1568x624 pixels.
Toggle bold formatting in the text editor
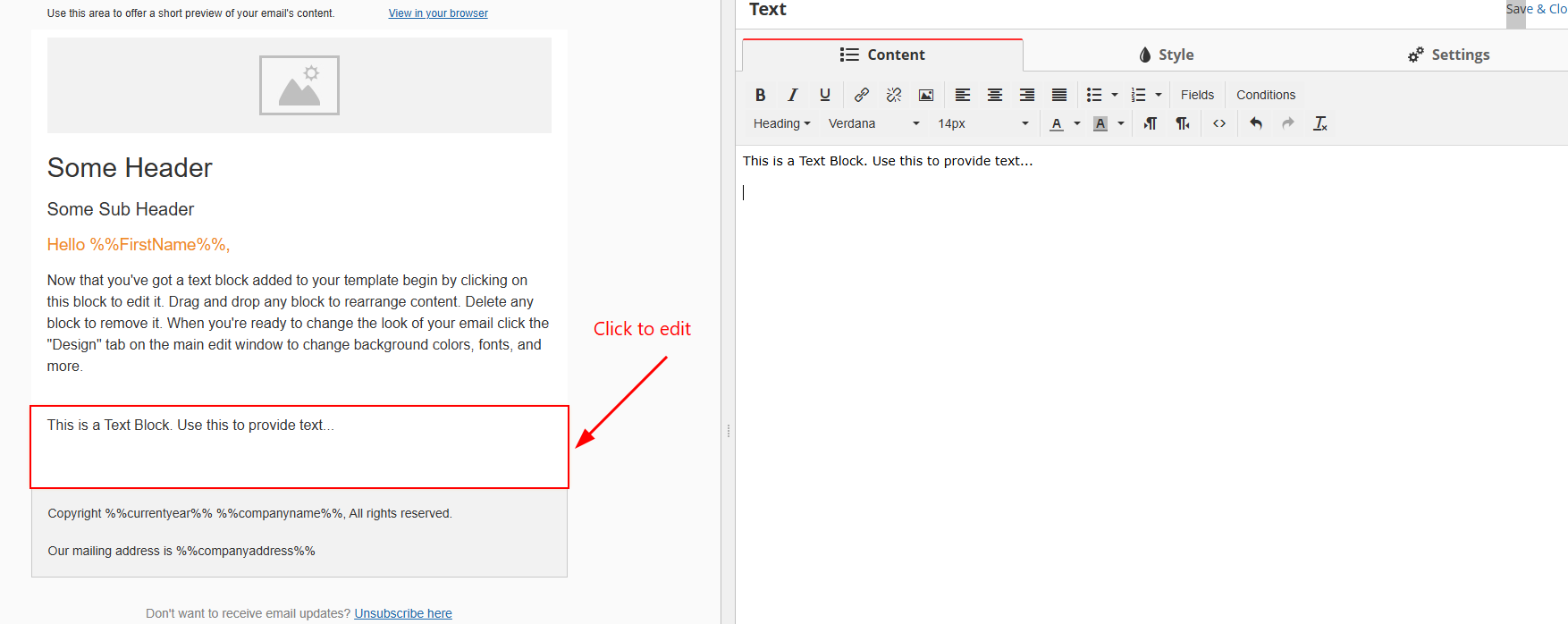pos(760,95)
